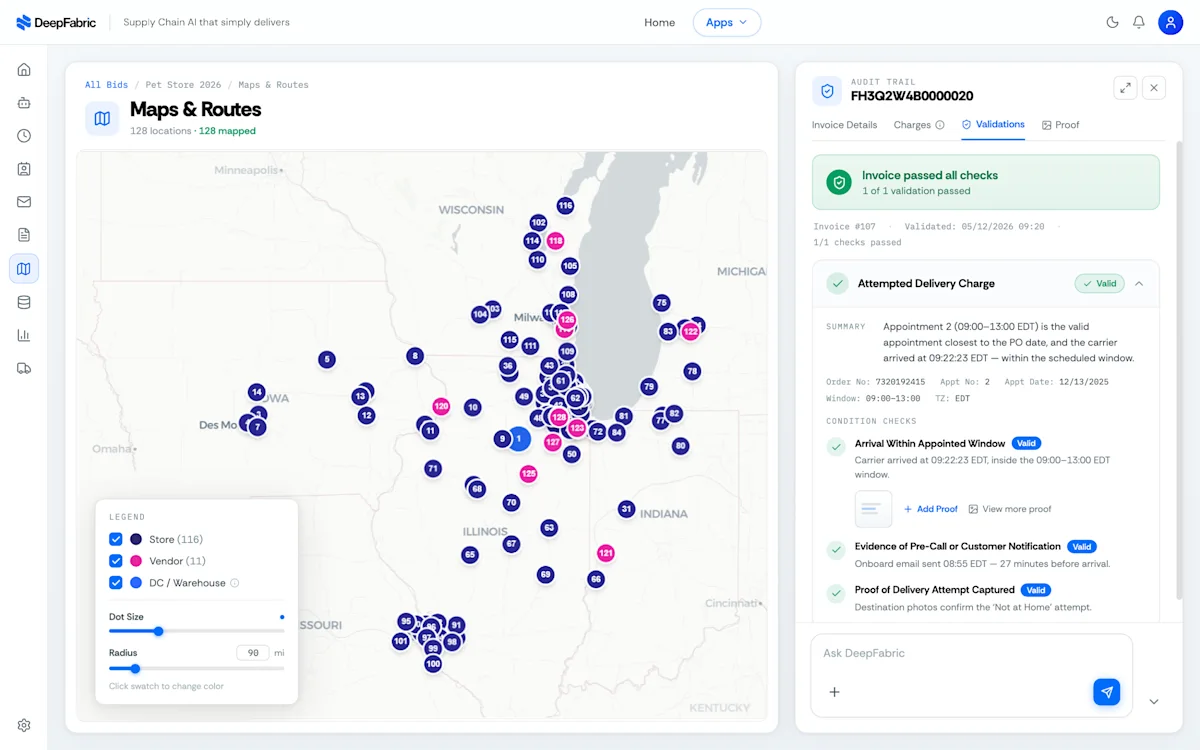Click the green shield in the passed banner
Screen dimensions: 1200x750
tap(839, 182)
